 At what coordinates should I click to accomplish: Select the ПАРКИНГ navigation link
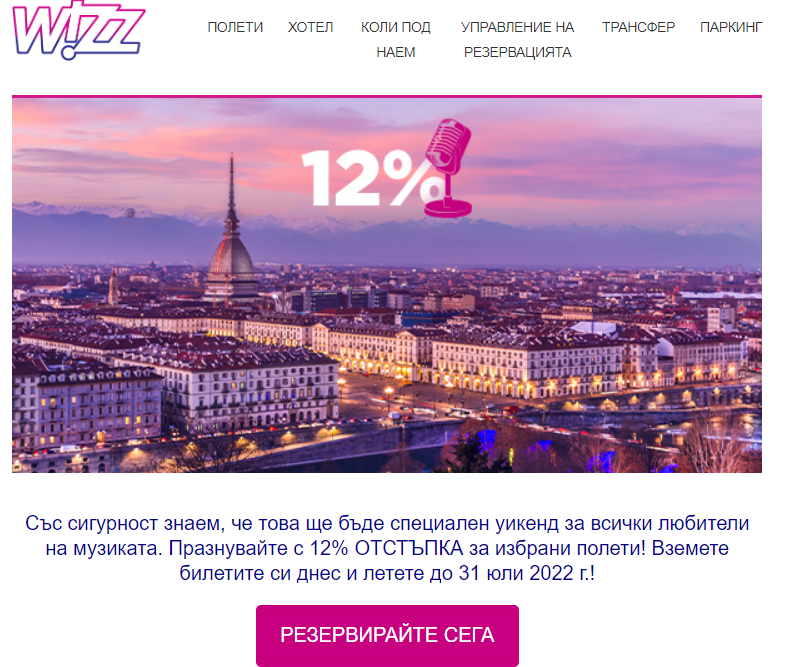coord(731,27)
